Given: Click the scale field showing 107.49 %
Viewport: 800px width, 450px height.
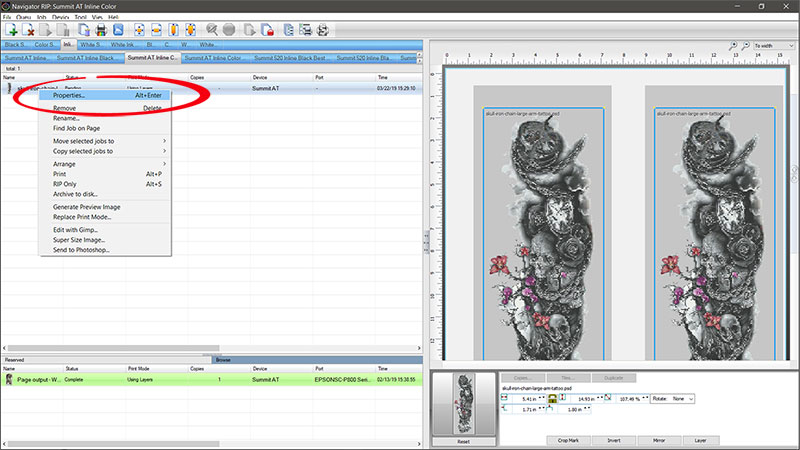Looking at the screenshot, I should 631,399.
